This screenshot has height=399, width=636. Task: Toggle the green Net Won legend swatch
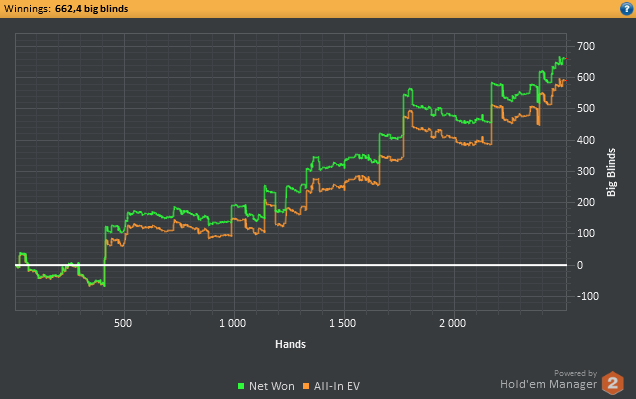(x=241, y=386)
